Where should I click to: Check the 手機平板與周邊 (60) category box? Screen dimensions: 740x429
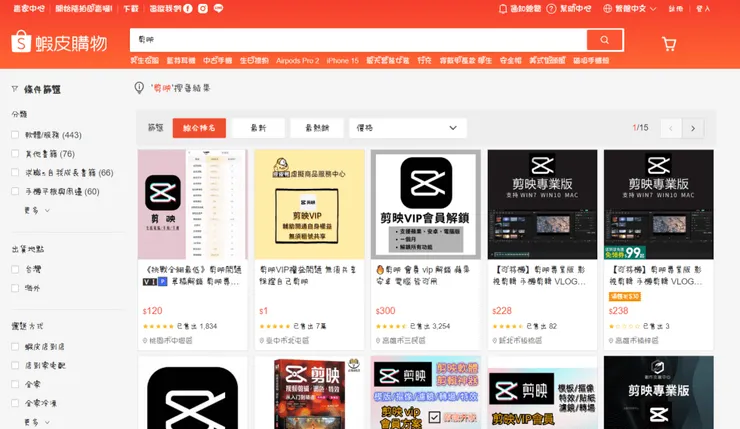point(15,192)
